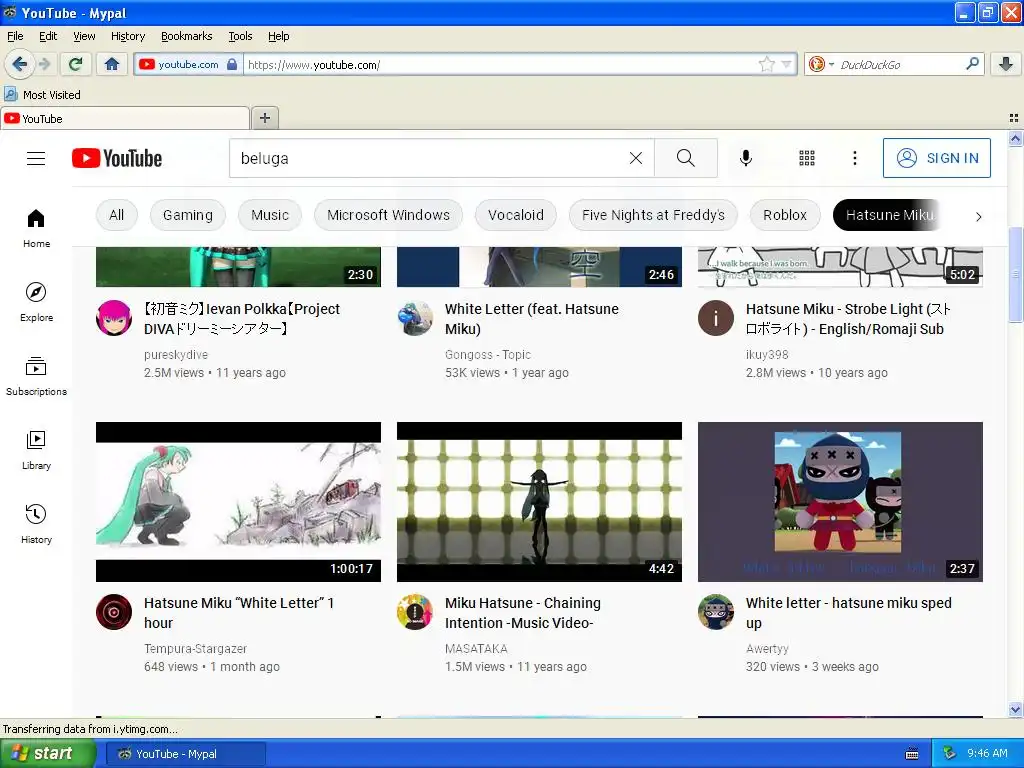Open the YouTube apps grid icon
Screen dimensions: 1024x768
807,158
